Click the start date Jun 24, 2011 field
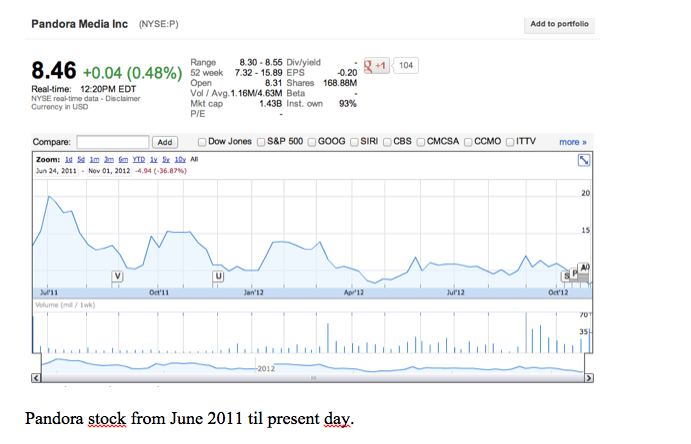691x444 pixels. (56, 170)
